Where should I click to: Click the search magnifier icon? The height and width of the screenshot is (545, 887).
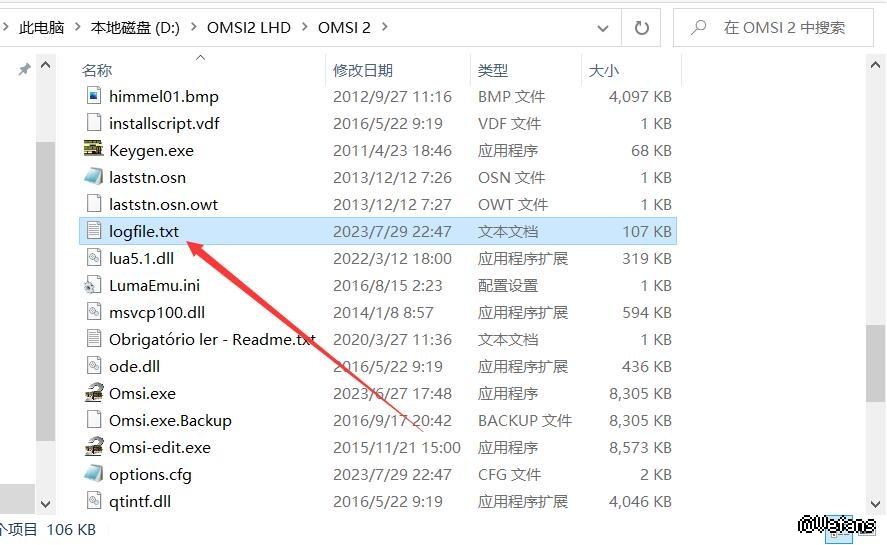(x=699, y=27)
